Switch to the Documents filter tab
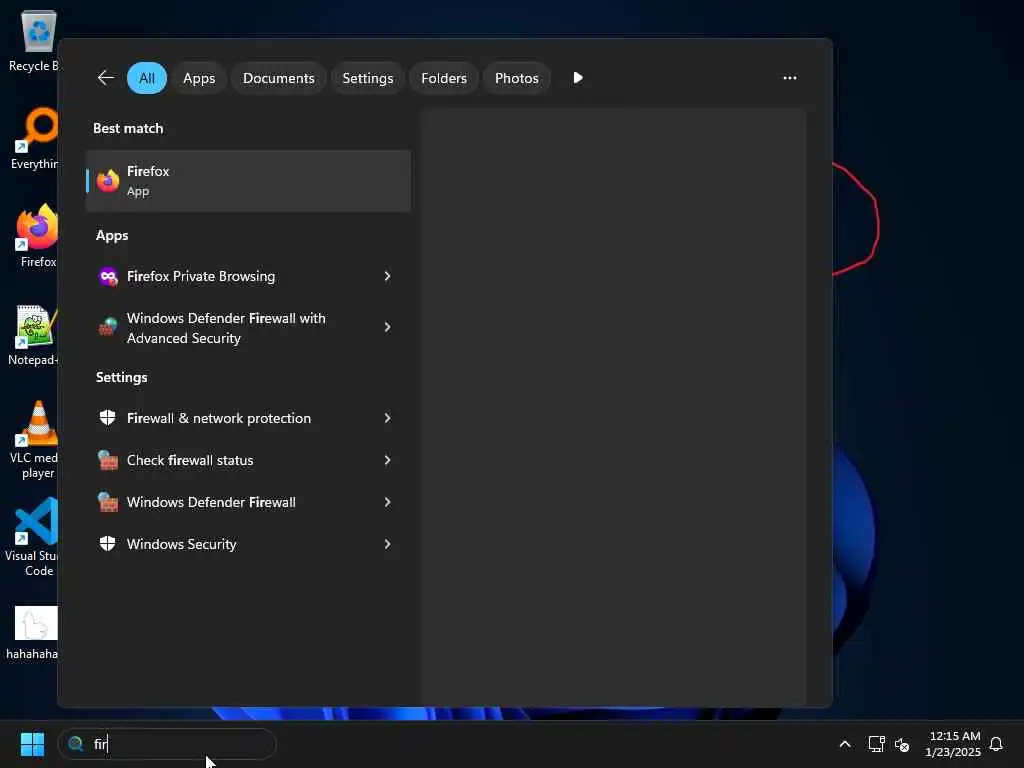1024x768 pixels. coord(279,78)
